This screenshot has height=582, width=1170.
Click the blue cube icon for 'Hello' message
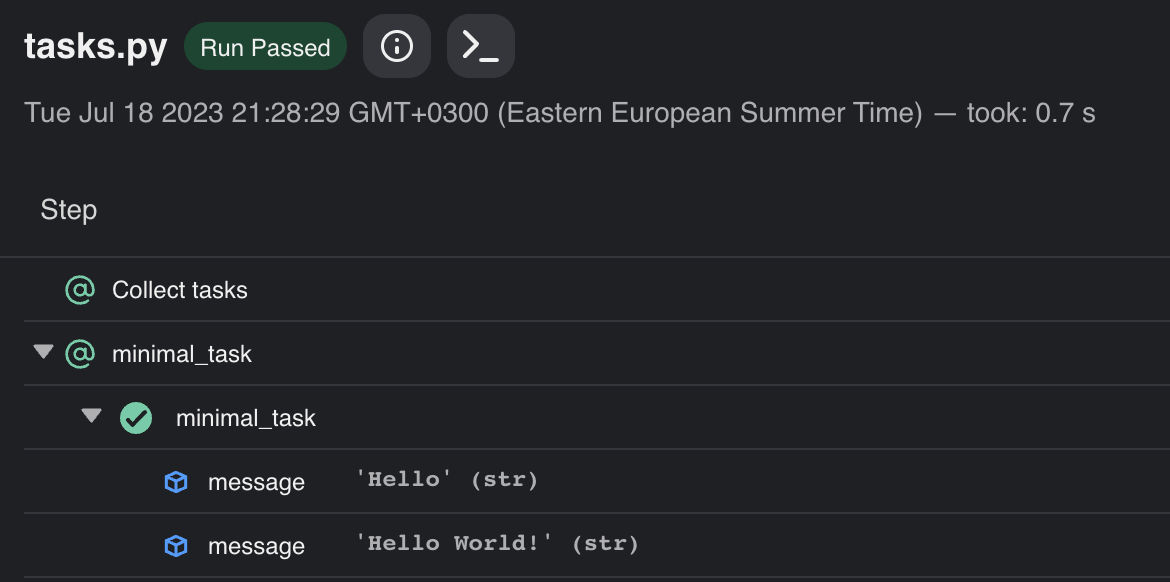(x=176, y=482)
